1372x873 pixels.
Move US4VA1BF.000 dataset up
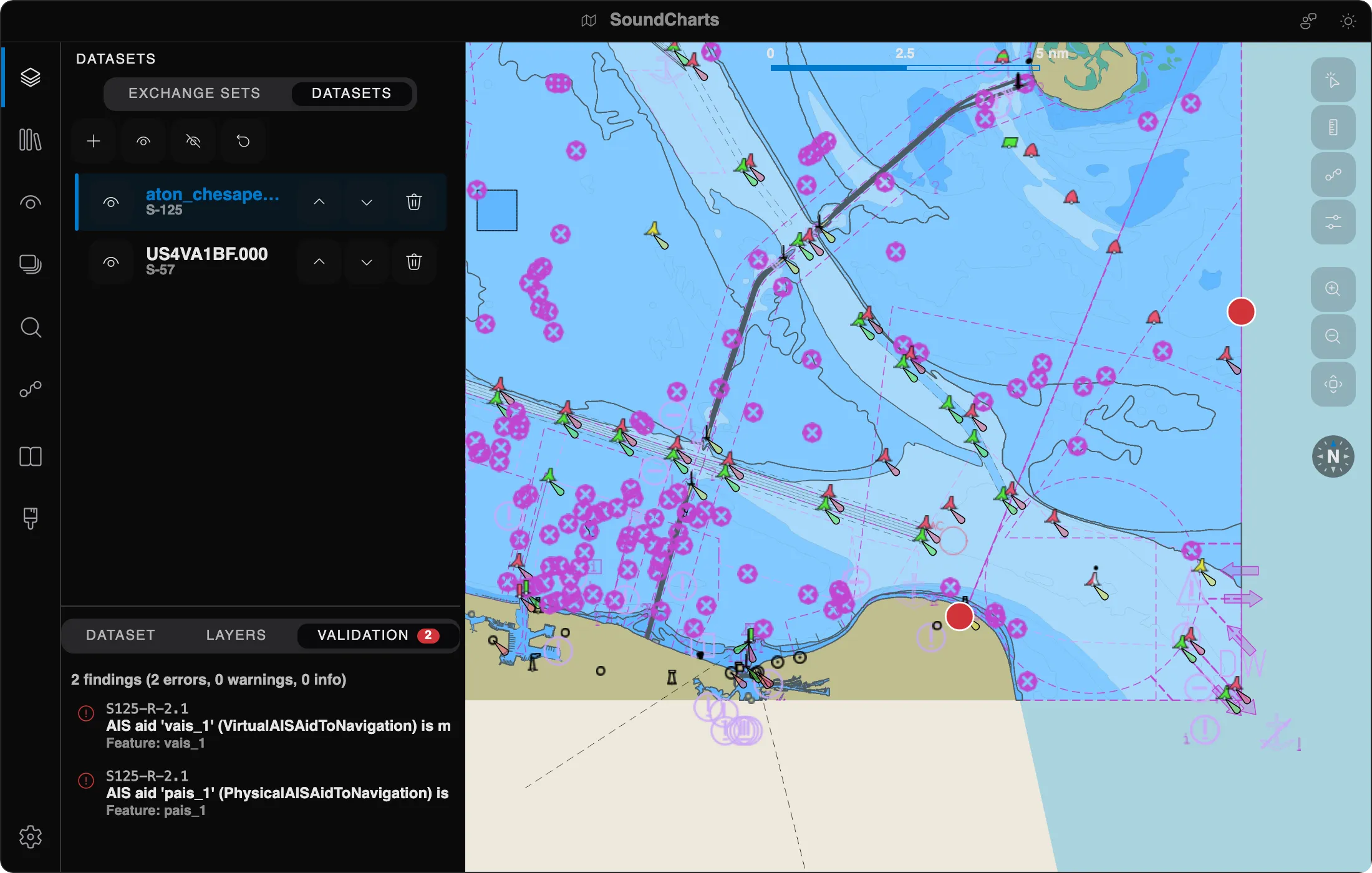pos(319,262)
